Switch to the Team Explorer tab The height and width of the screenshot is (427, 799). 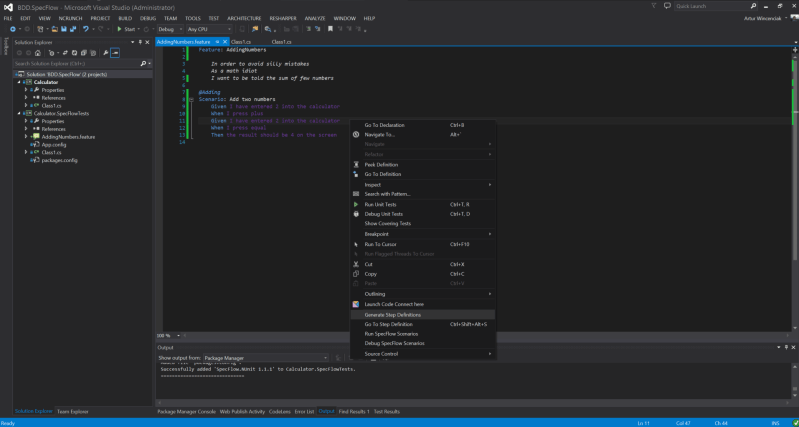[x=72, y=411]
